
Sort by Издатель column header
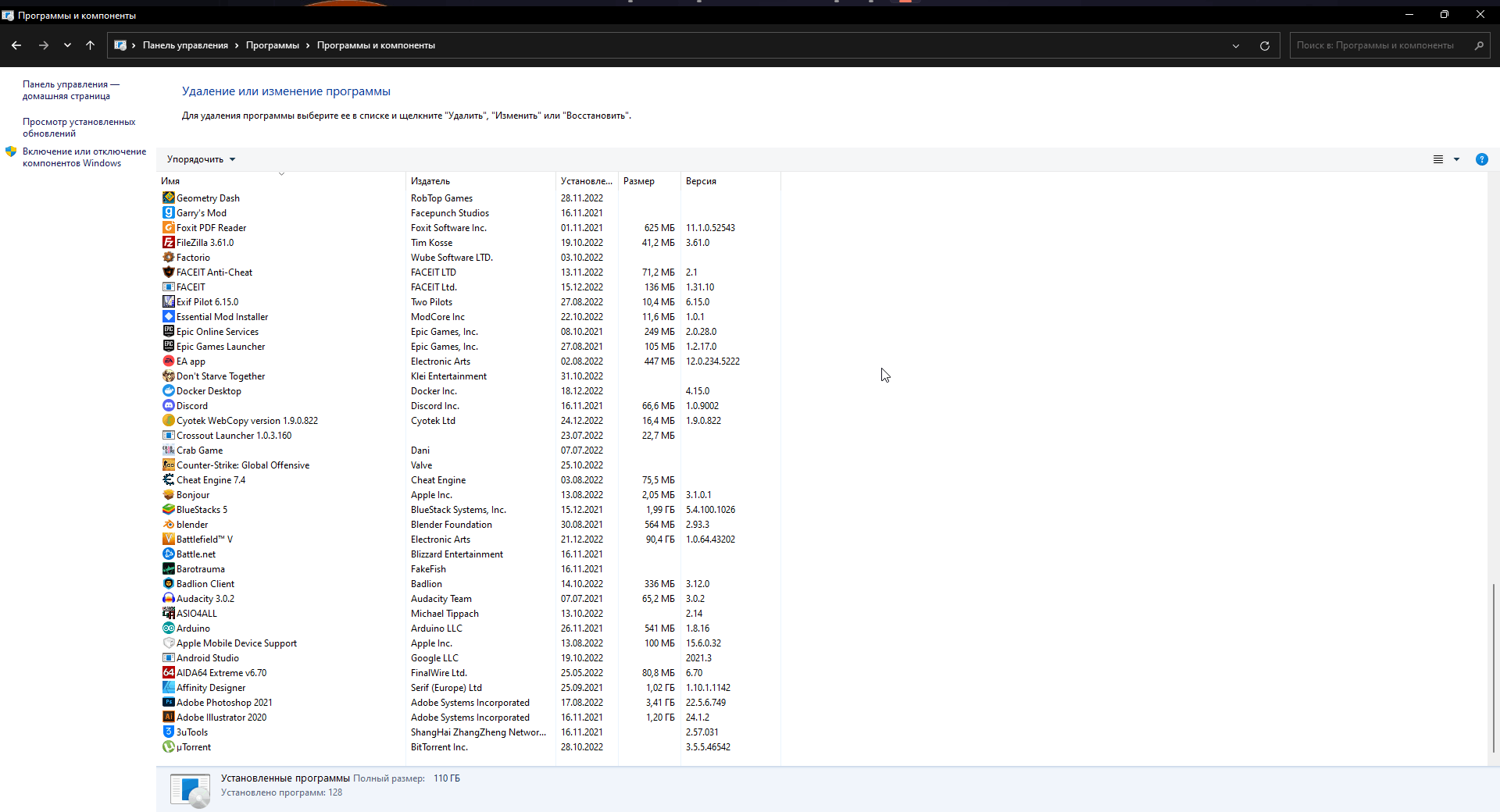tap(480, 181)
